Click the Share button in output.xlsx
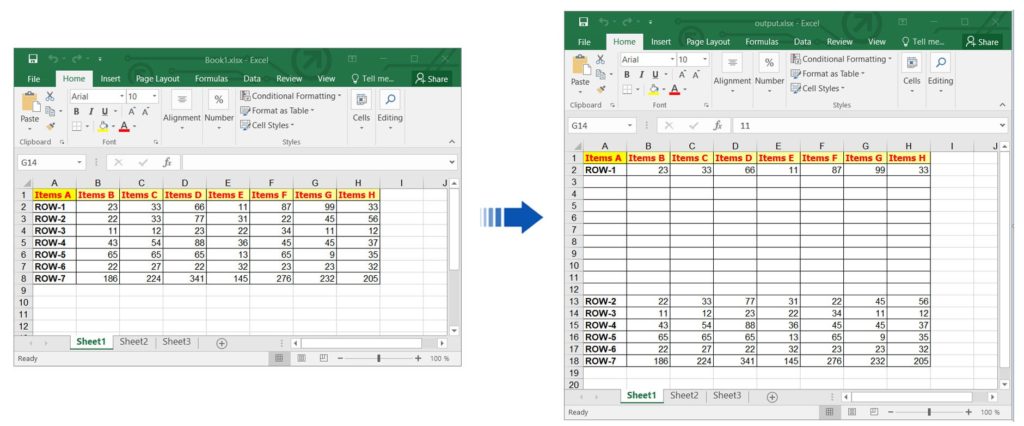This screenshot has width=1024, height=426. [982, 41]
